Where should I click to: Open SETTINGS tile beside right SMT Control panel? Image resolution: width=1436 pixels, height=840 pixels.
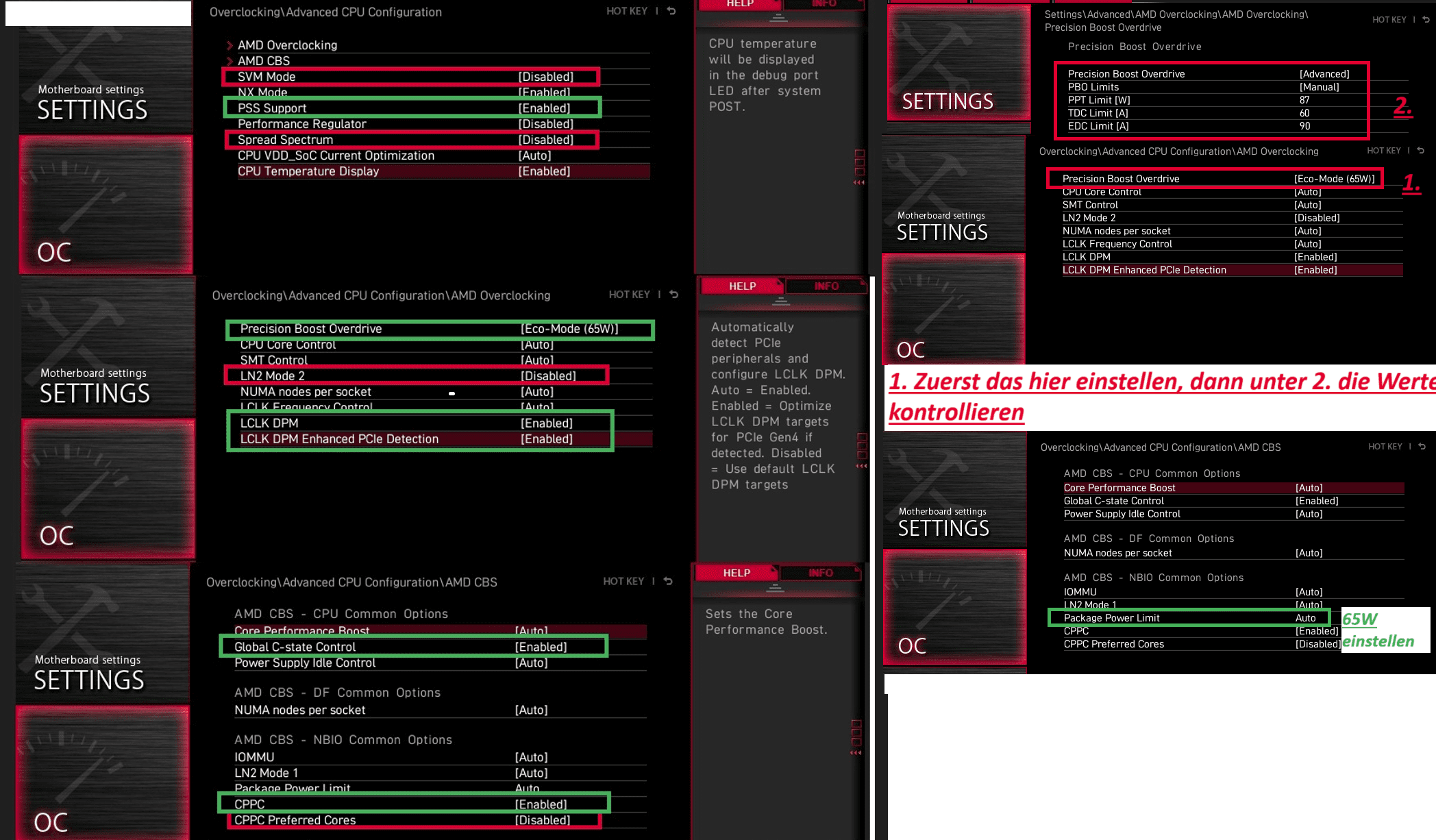click(x=954, y=194)
